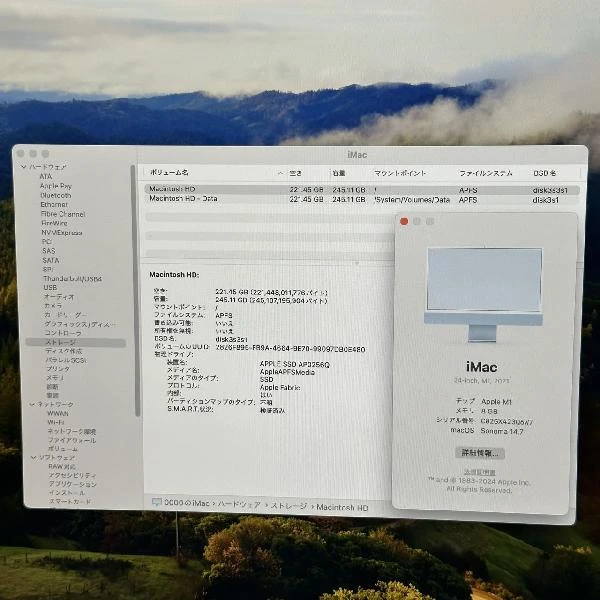Select メモリ in the sidebar
The height and width of the screenshot is (600, 600).
pyautogui.click(x=55, y=378)
